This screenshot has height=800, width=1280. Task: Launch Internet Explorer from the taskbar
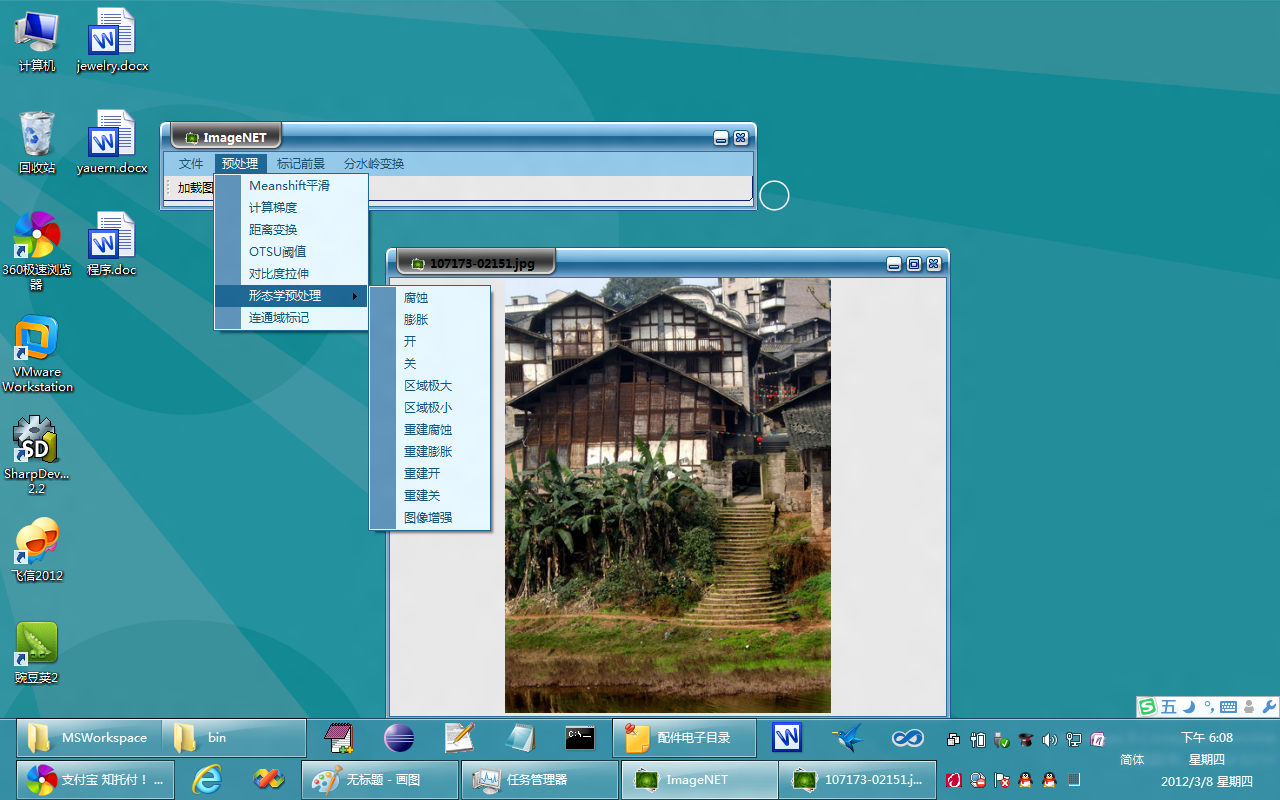click(207, 779)
